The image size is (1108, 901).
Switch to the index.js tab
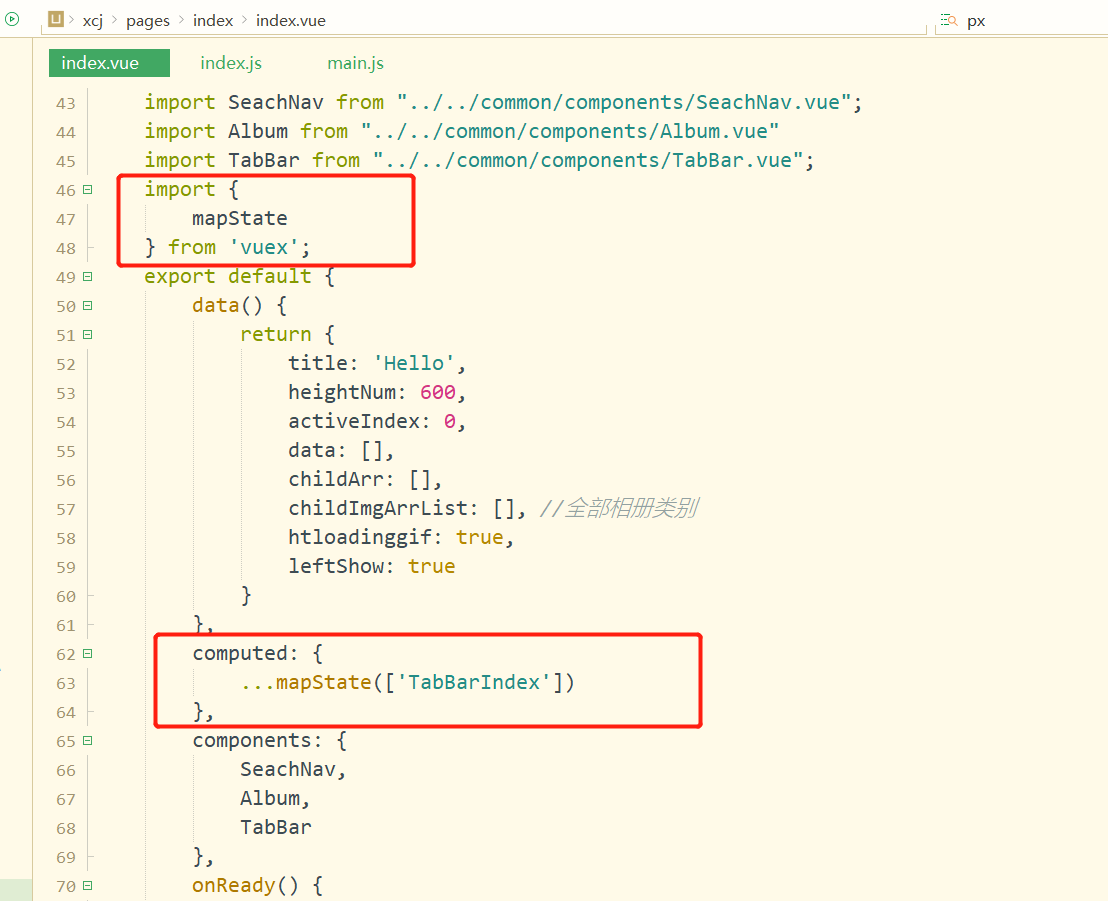(x=231, y=63)
